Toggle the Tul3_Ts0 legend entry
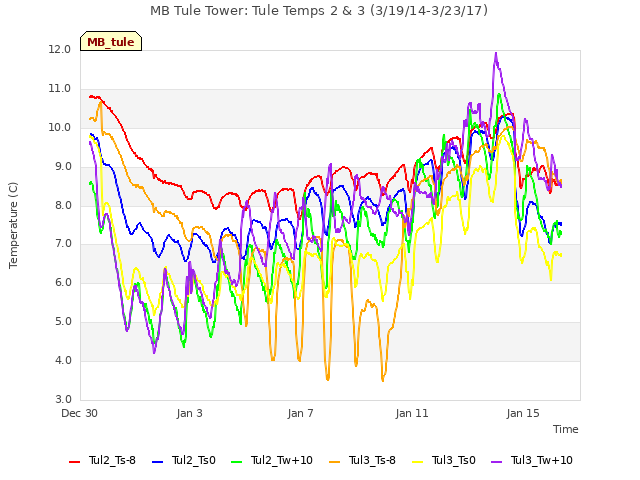640x480 pixels. click(x=444, y=460)
